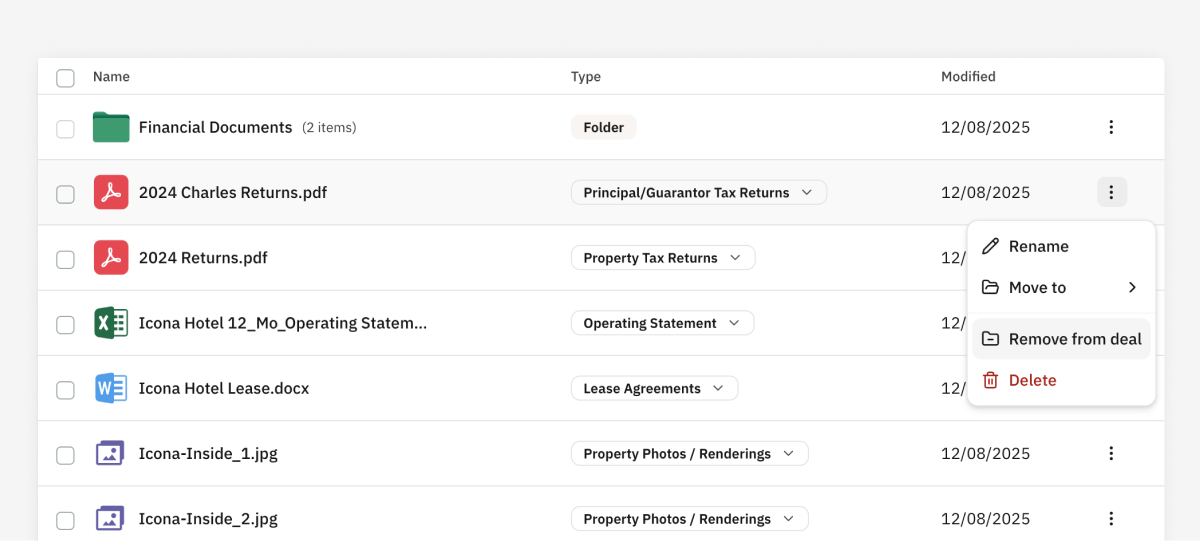The width and height of the screenshot is (1200, 541).
Task: Open the 2024 Charles Returns.pdf file name
Action: 232,192
